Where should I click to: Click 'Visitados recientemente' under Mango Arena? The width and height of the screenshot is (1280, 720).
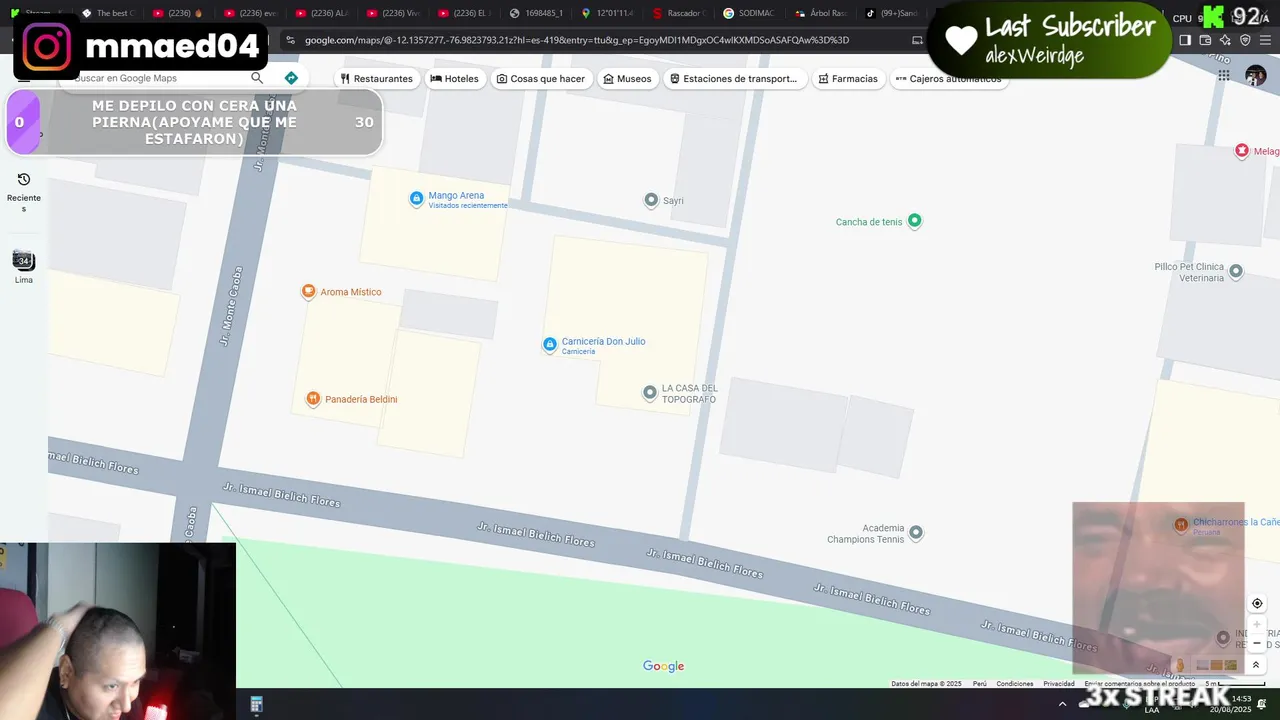pyautogui.click(x=468, y=205)
